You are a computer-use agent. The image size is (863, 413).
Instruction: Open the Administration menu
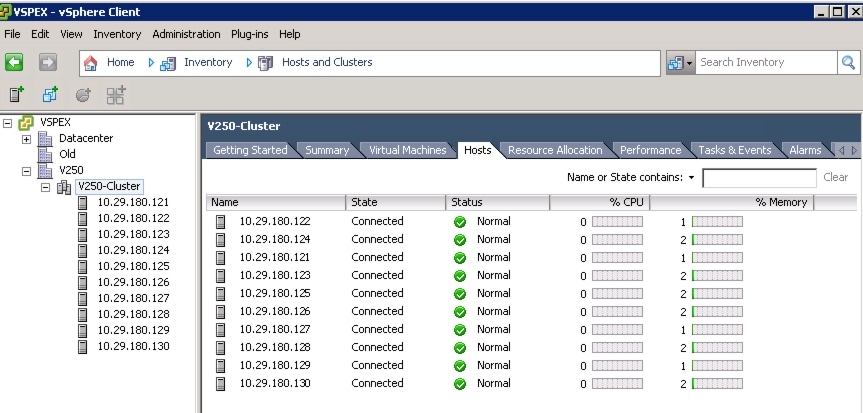(186, 34)
